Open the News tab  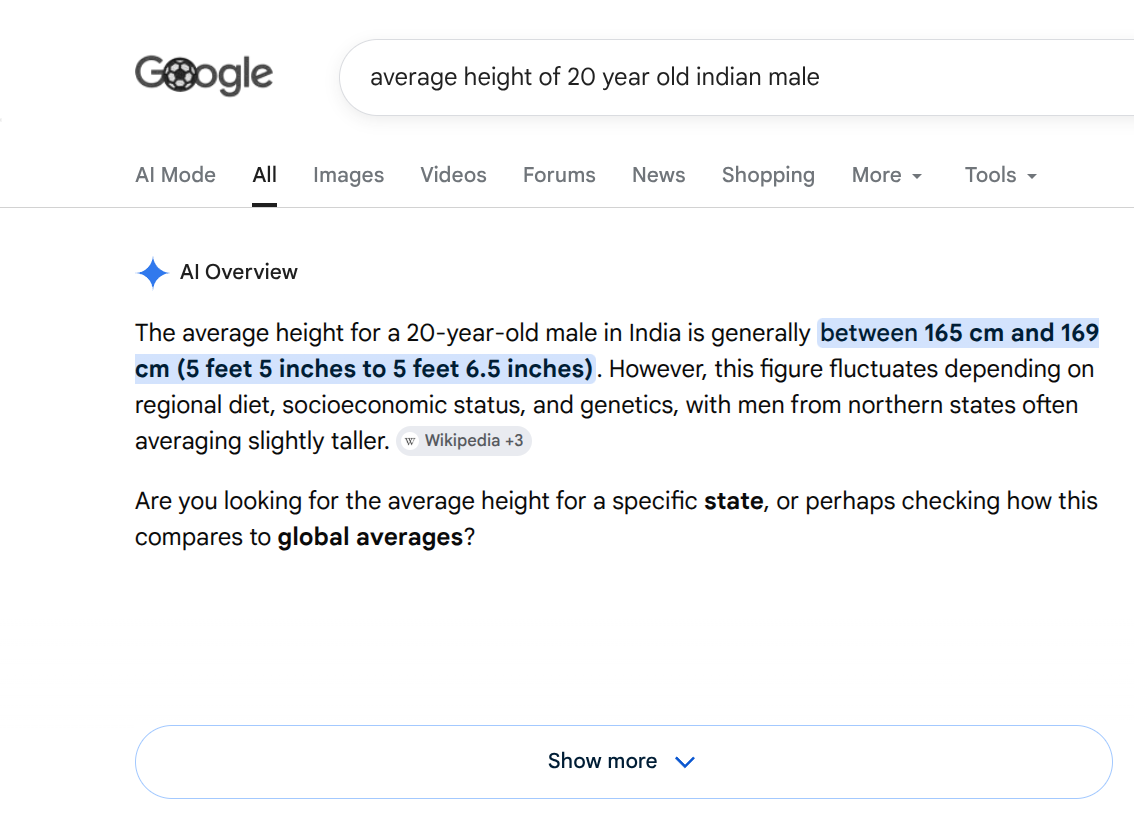(658, 175)
